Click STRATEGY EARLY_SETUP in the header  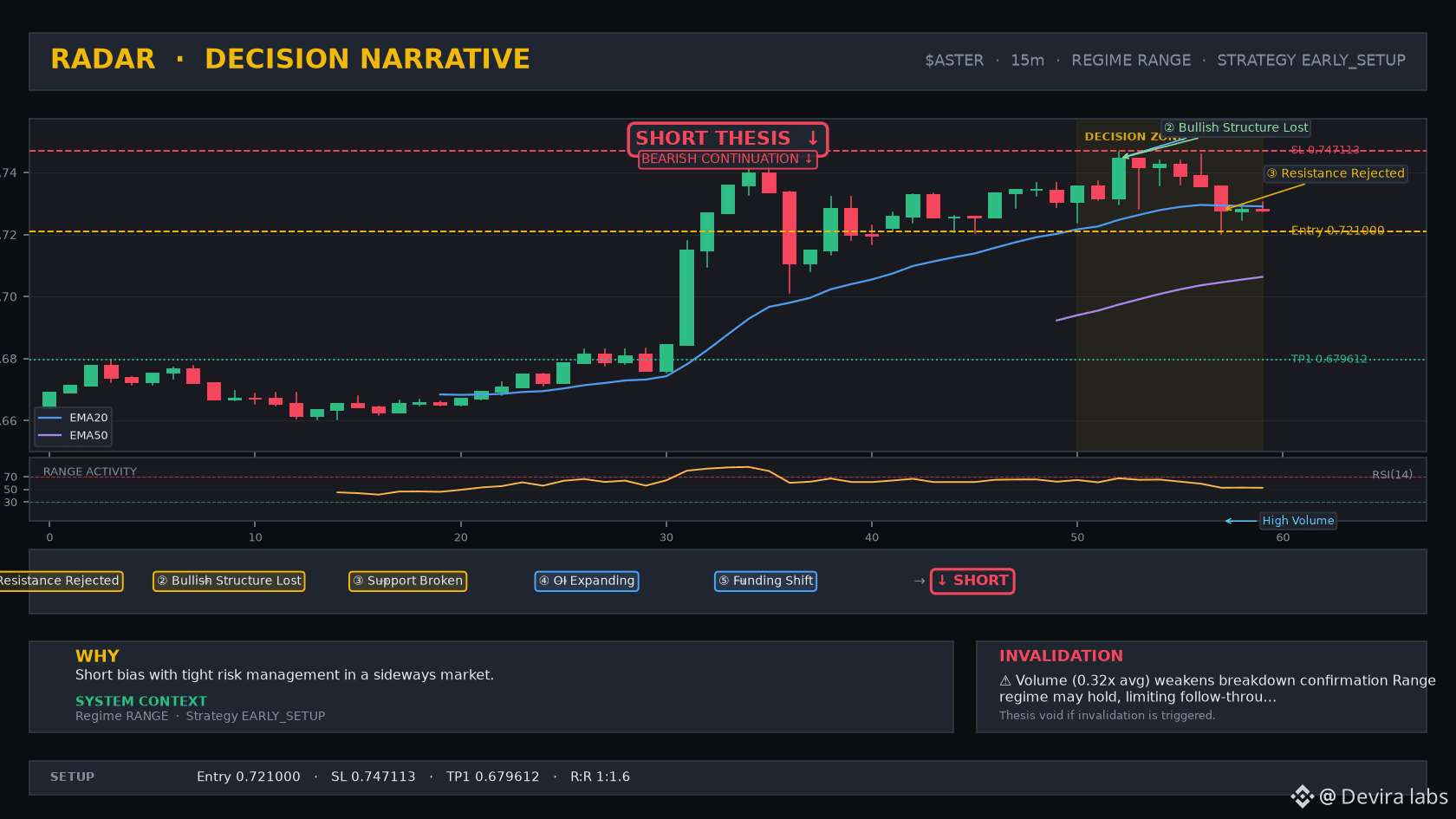(x=1311, y=61)
